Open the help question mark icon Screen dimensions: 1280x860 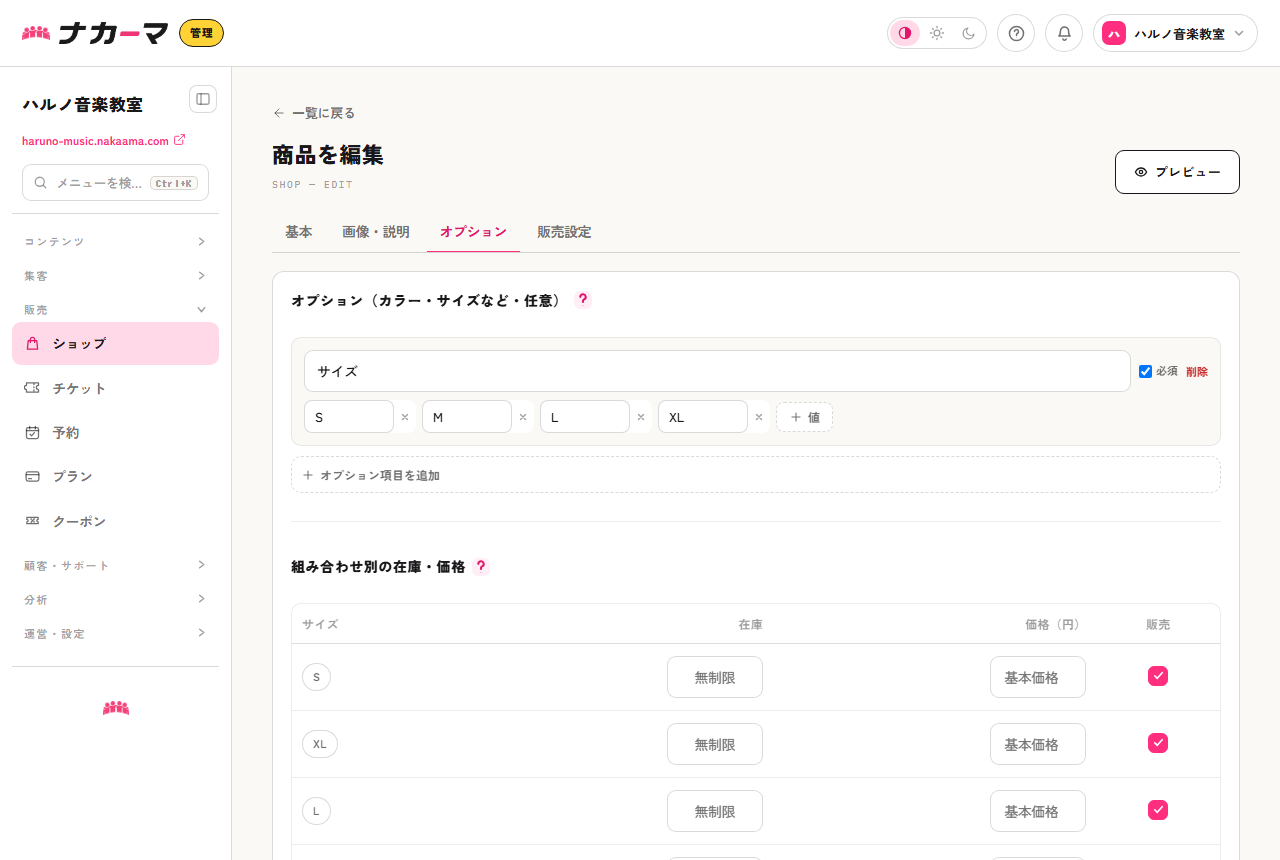click(x=1016, y=33)
